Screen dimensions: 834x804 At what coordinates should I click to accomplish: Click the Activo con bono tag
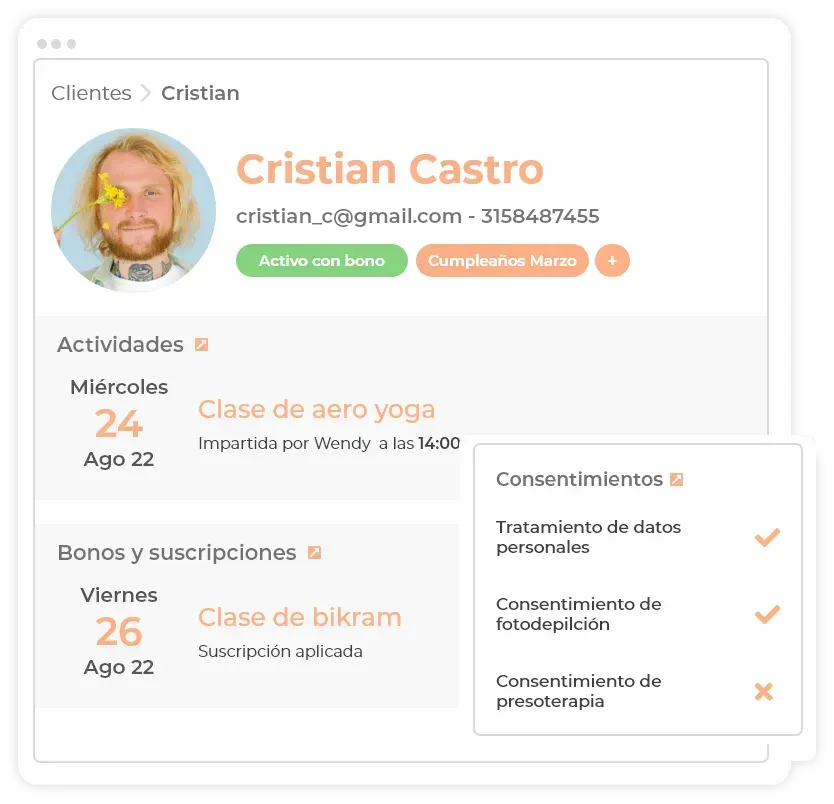pos(322,261)
